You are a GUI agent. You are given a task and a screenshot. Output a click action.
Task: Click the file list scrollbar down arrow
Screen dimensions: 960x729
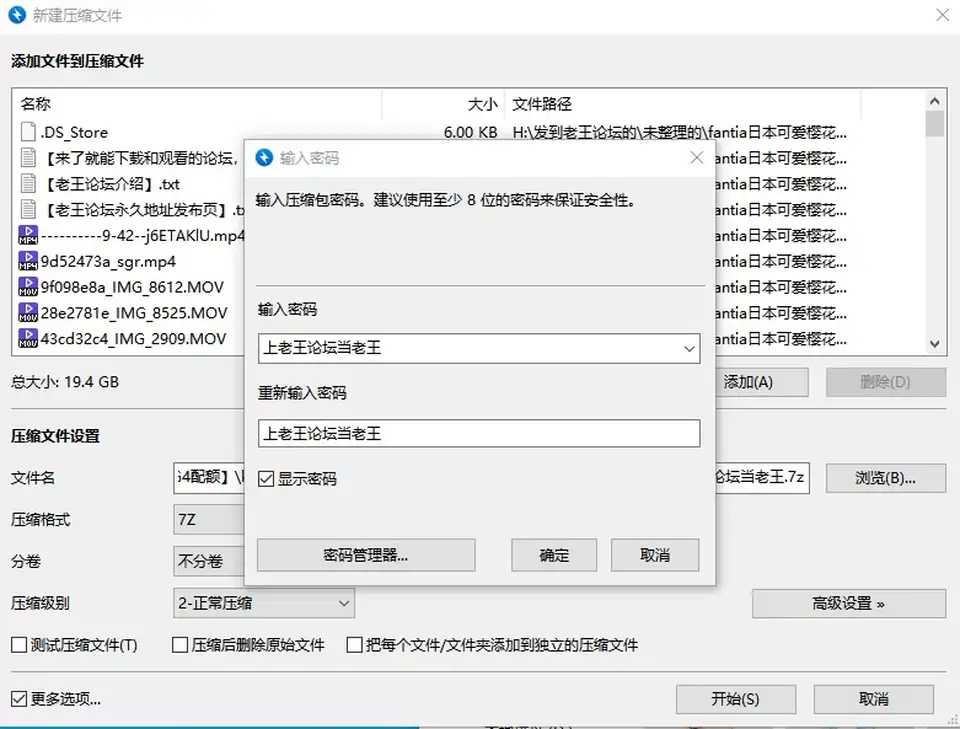click(934, 344)
